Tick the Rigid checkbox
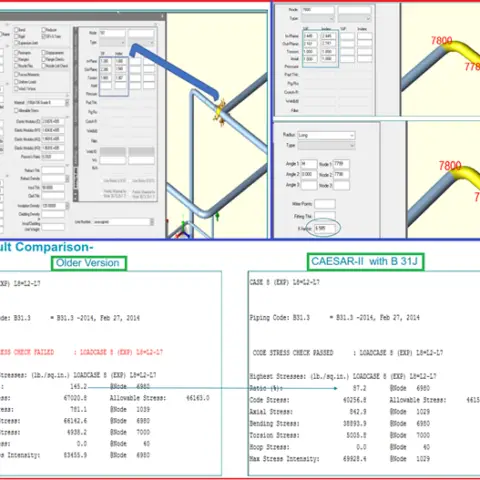 (16, 36)
